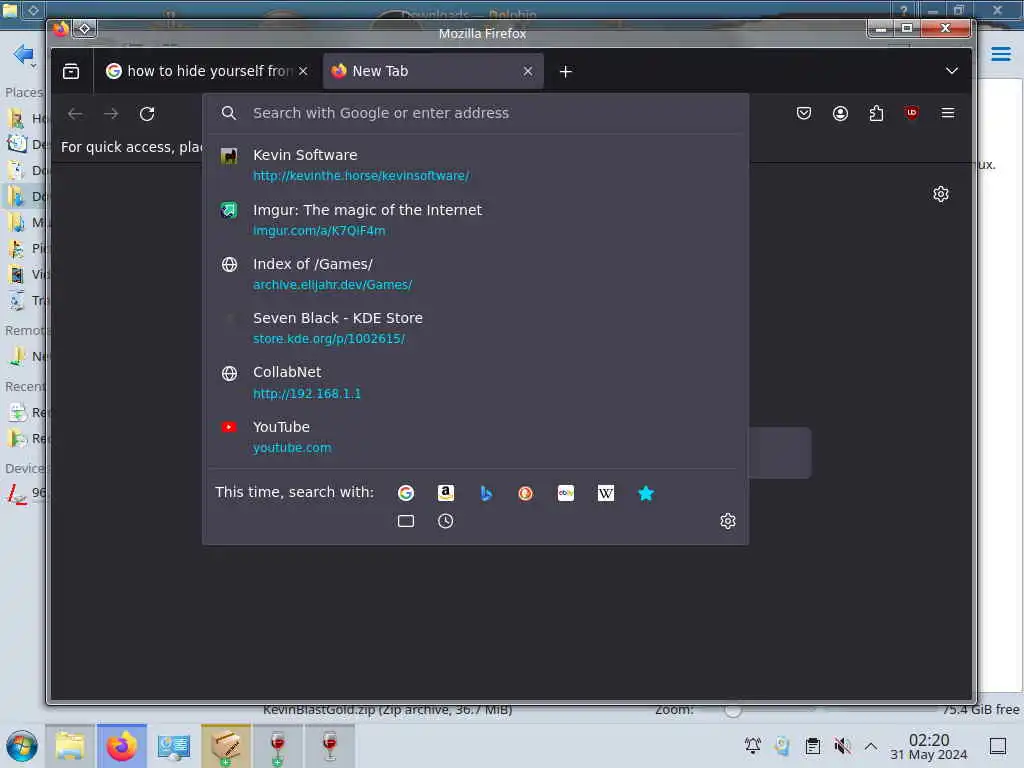Screen dimensions: 1024x768
Task: Search this time with Google icon
Action: [406, 493]
